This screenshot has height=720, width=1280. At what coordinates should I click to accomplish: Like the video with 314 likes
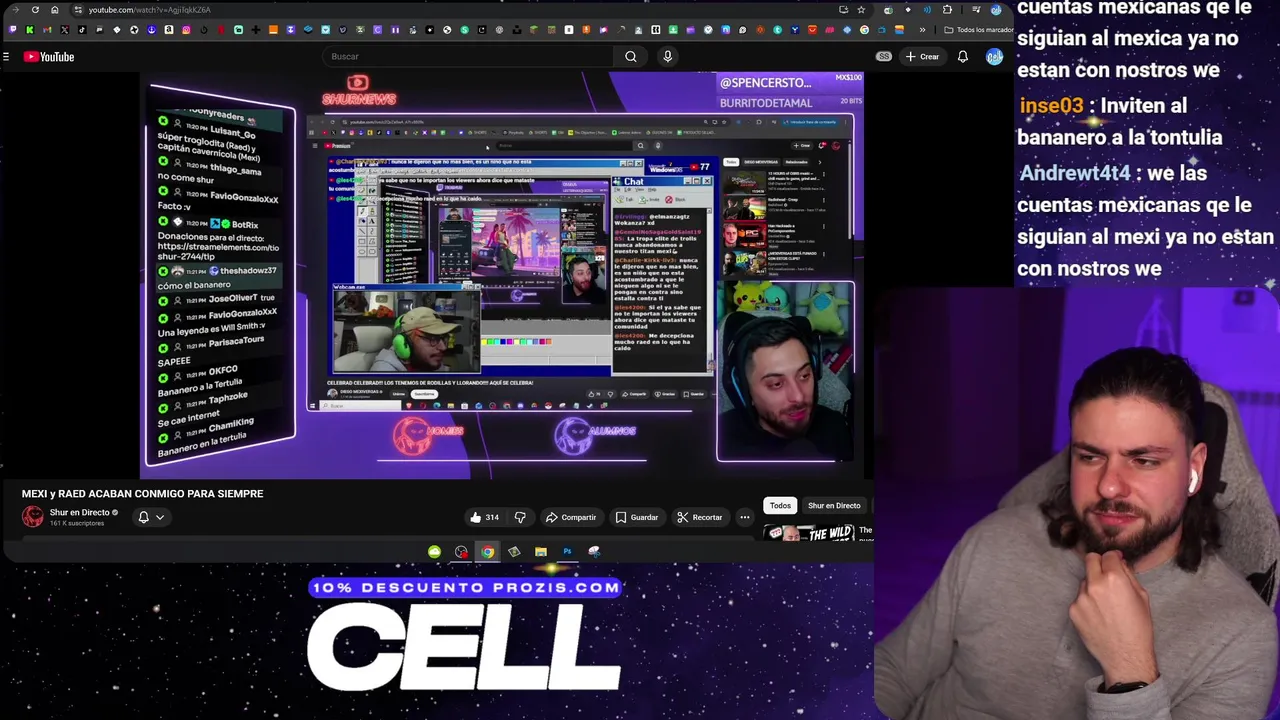tap(484, 517)
